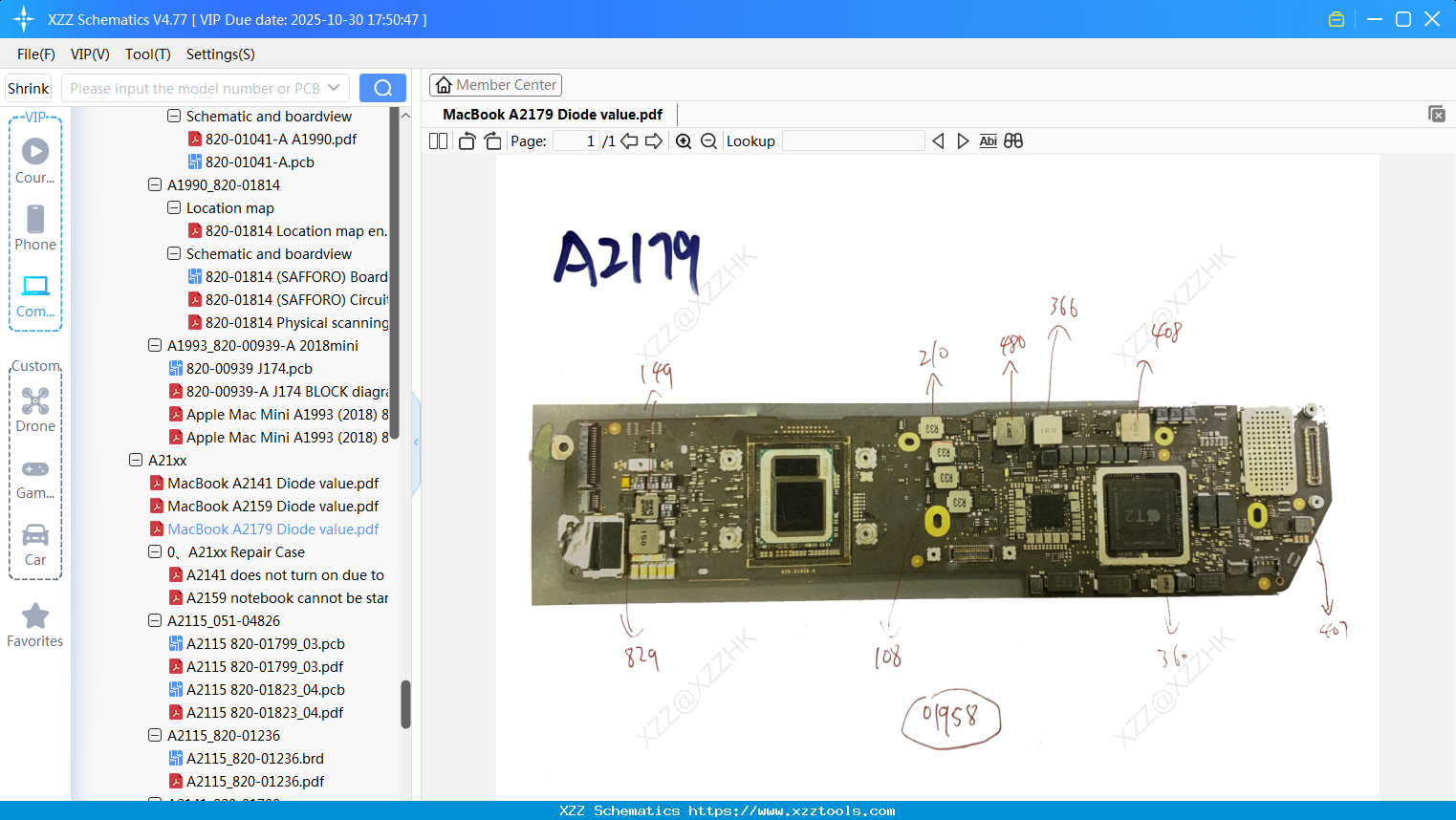
Task: Toggle the two-page layout view icon
Action: (x=438, y=141)
